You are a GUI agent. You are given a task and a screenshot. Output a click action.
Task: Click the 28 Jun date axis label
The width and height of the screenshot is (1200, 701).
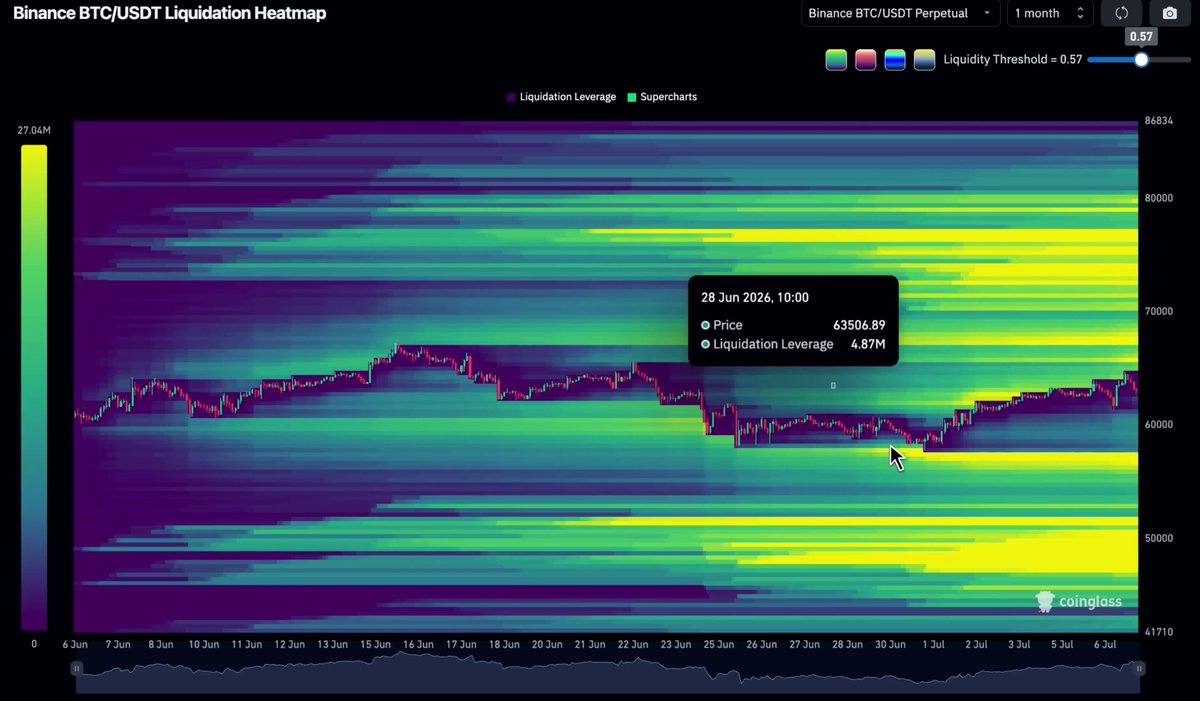point(849,645)
